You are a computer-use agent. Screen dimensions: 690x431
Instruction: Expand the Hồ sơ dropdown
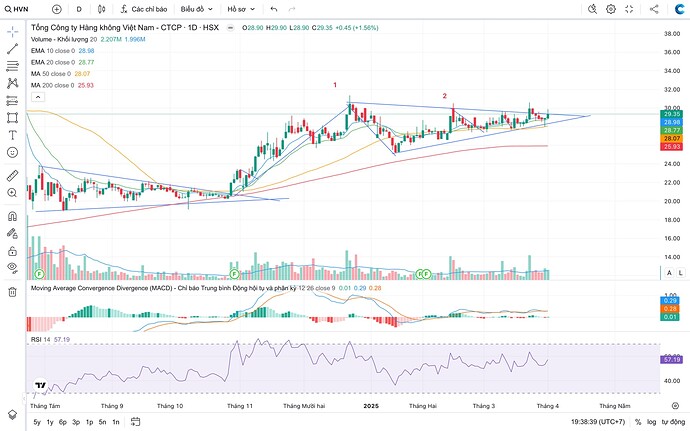[241, 9]
